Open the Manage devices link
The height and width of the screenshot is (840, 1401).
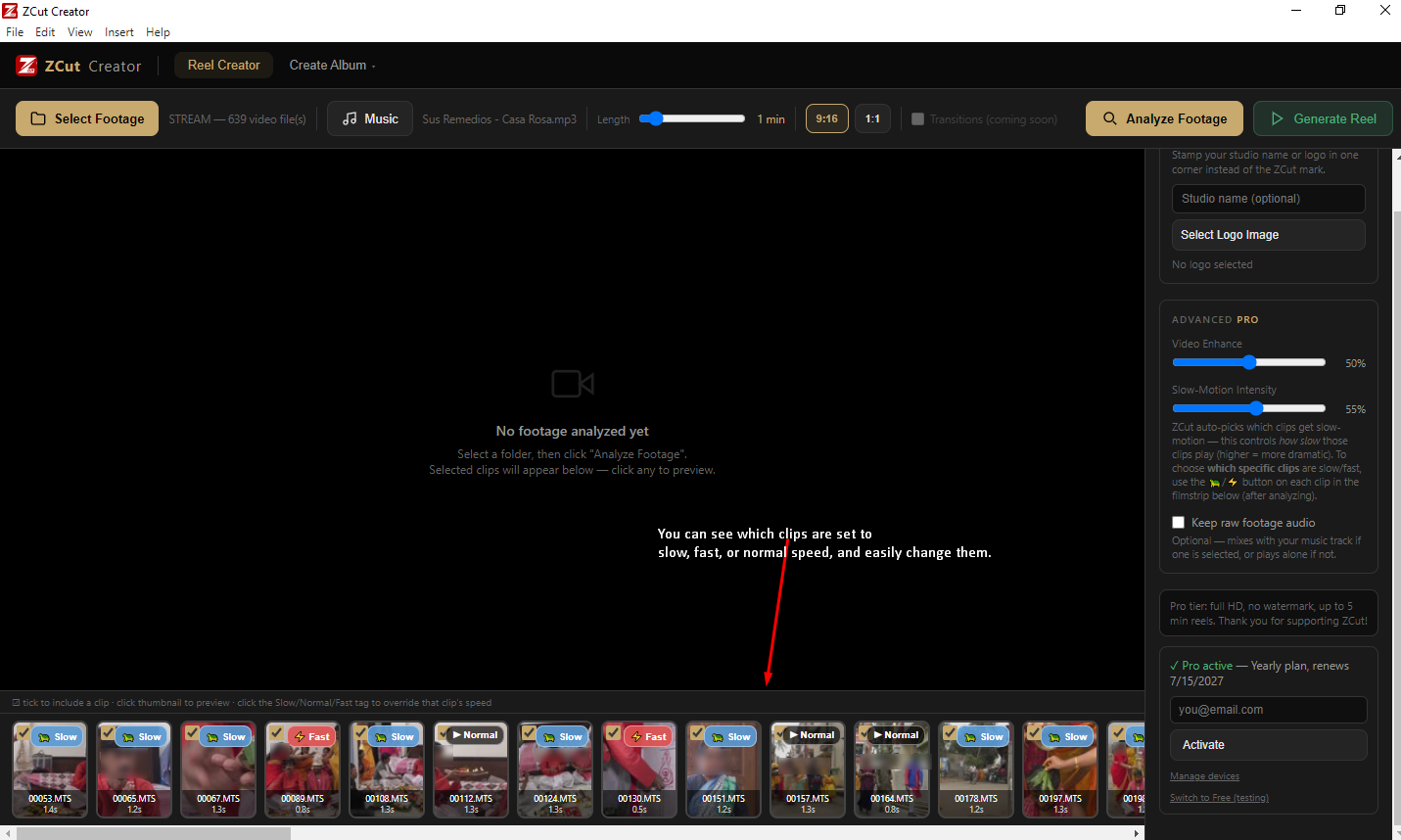click(1204, 776)
